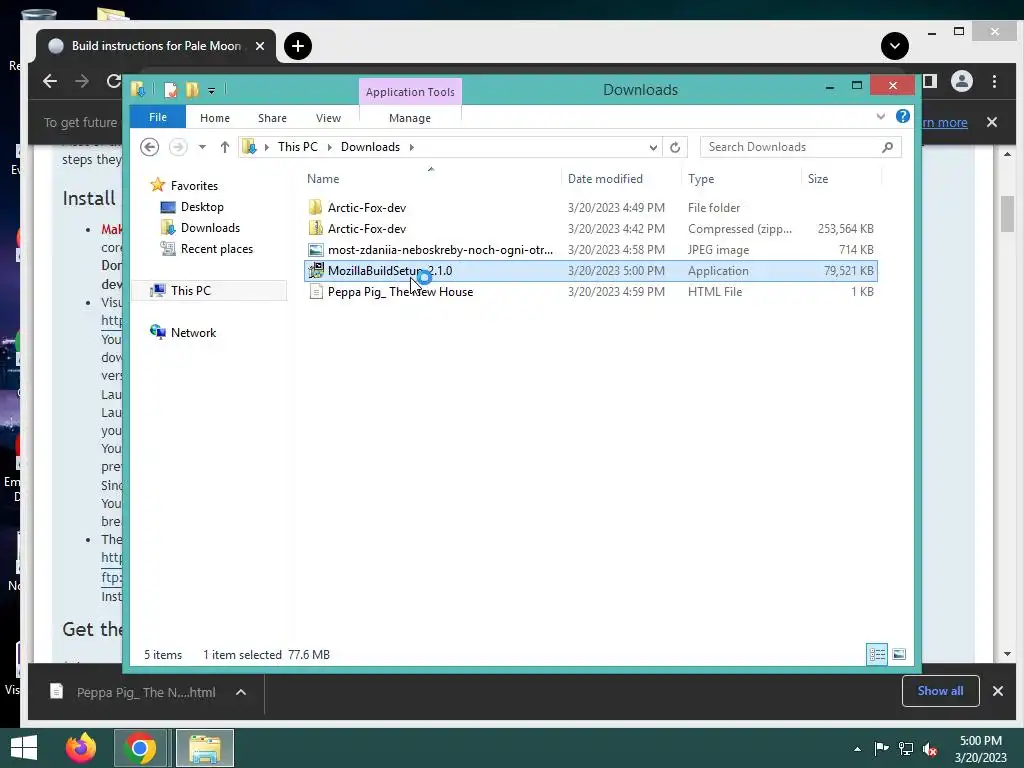The height and width of the screenshot is (768, 1024).
Task: Select the Arctic-Fox-dev compressed zip file
Action: [x=590, y=229]
